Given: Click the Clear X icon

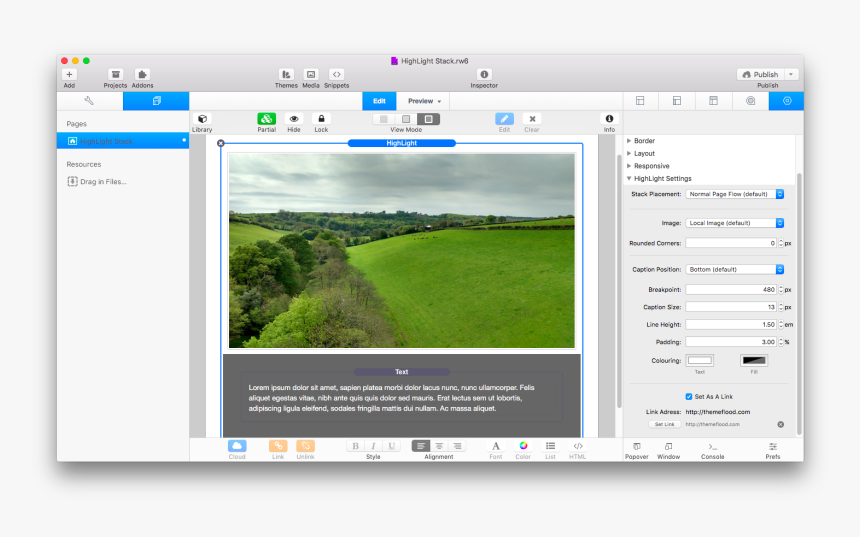Looking at the screenshot, I should [x=532, y=119].
